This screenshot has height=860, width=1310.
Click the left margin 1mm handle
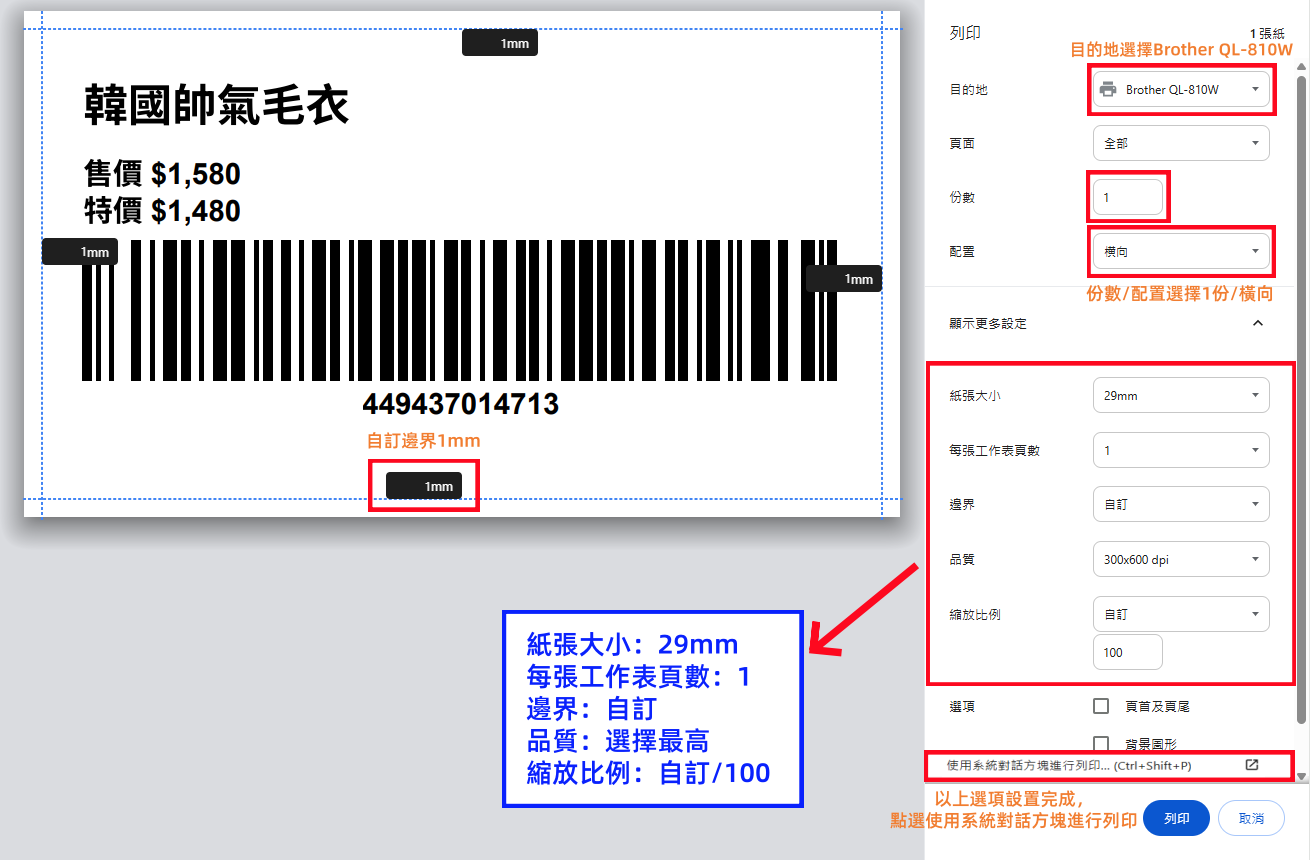click(x=80, y=252)
